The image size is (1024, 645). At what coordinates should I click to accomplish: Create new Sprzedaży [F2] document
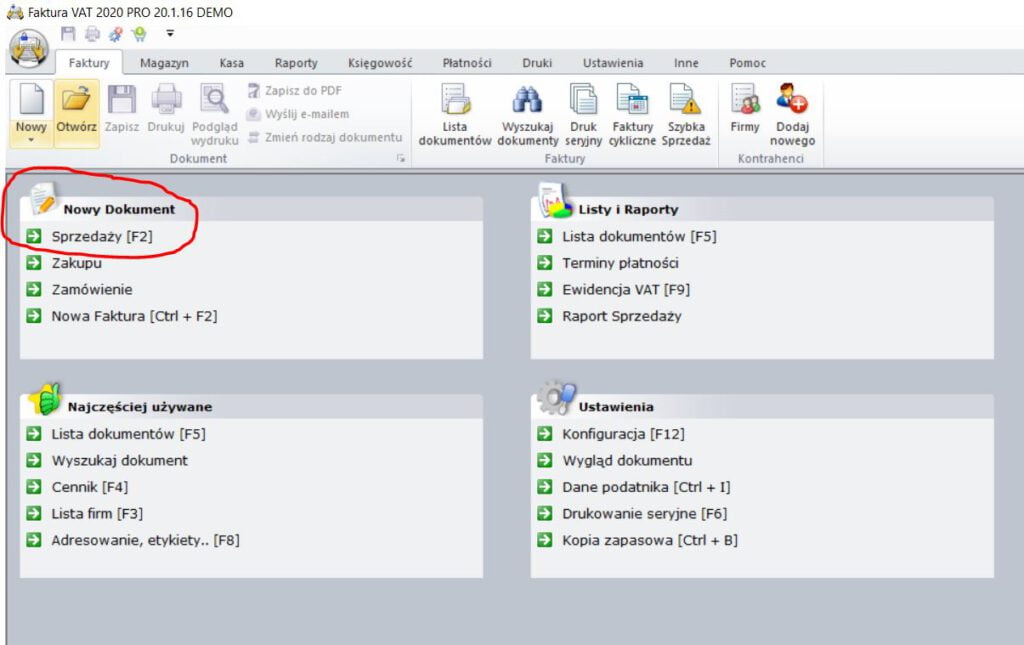(x=102, y=237)
